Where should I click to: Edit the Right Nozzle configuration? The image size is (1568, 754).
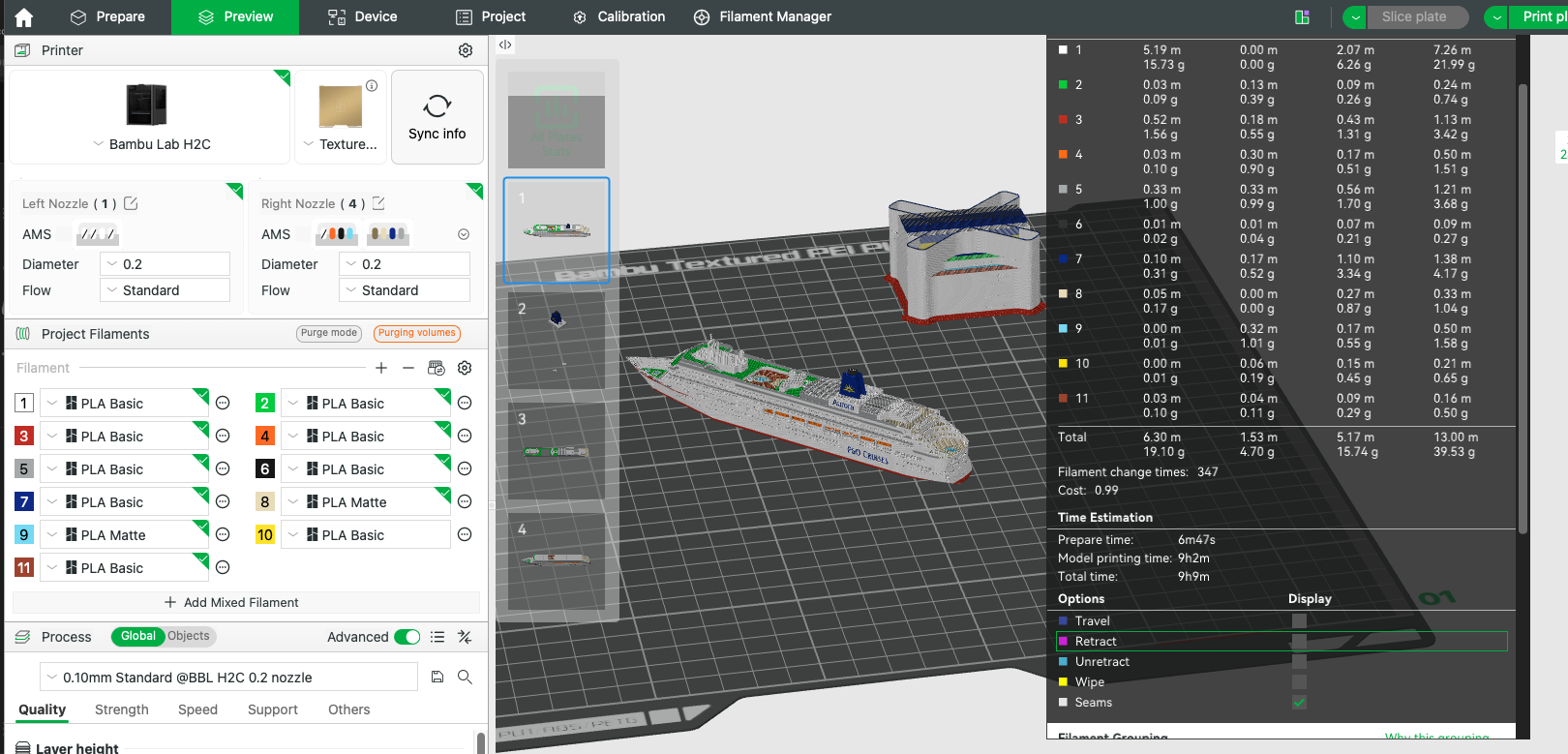pos(378,203)
